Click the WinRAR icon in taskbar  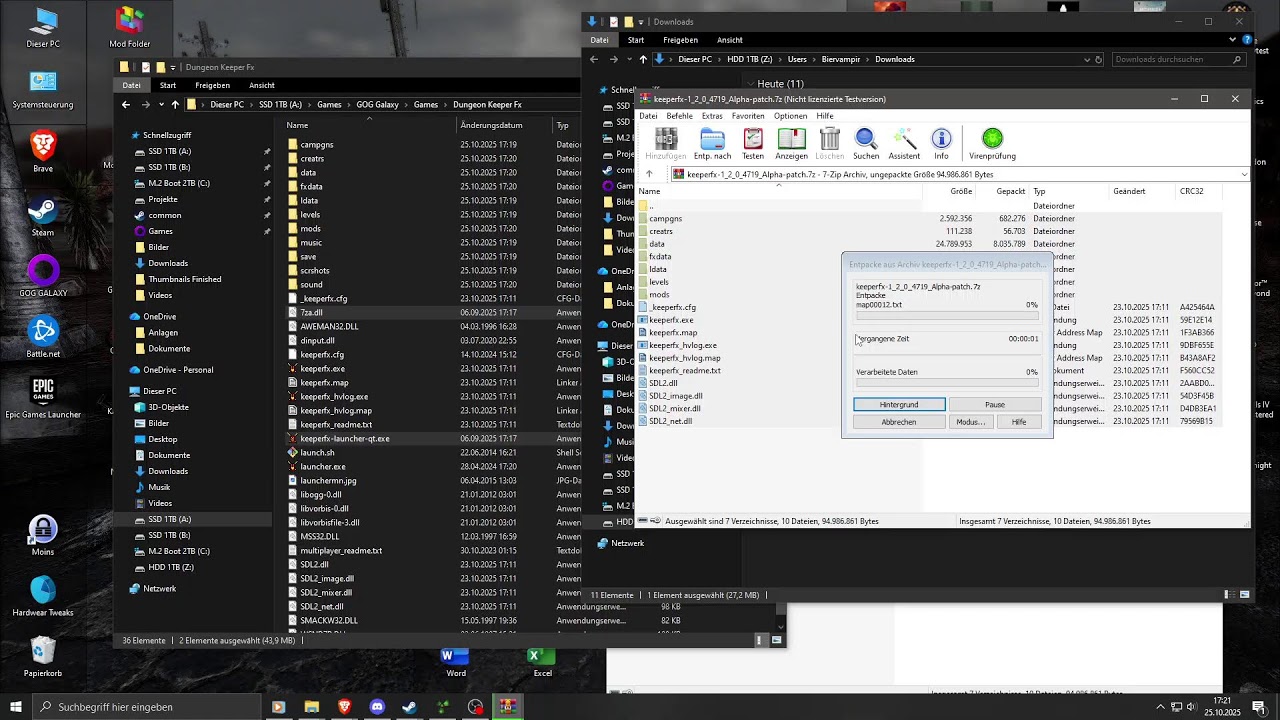pyautogui.click(x=508, y=707)
